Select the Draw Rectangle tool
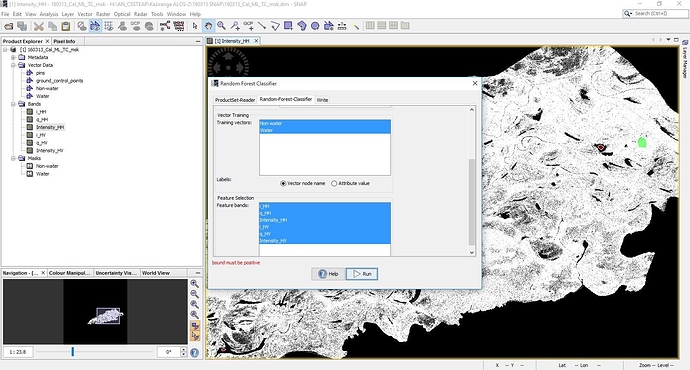Screen dimensions: 690x370 pos(288,26)
